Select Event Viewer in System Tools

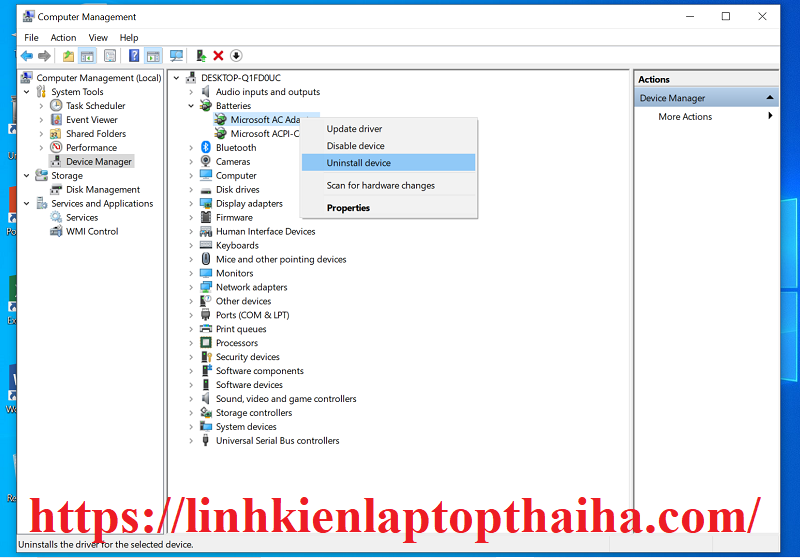click(91, 120)
